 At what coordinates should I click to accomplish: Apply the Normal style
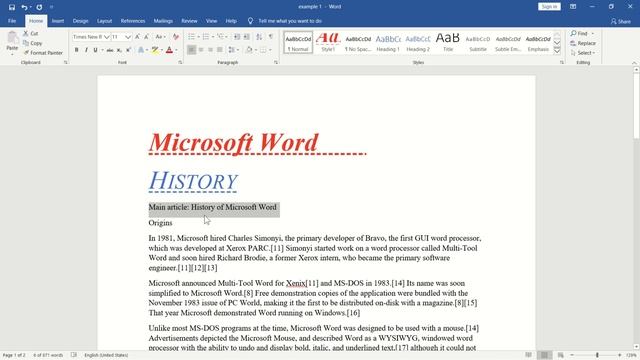298,42
